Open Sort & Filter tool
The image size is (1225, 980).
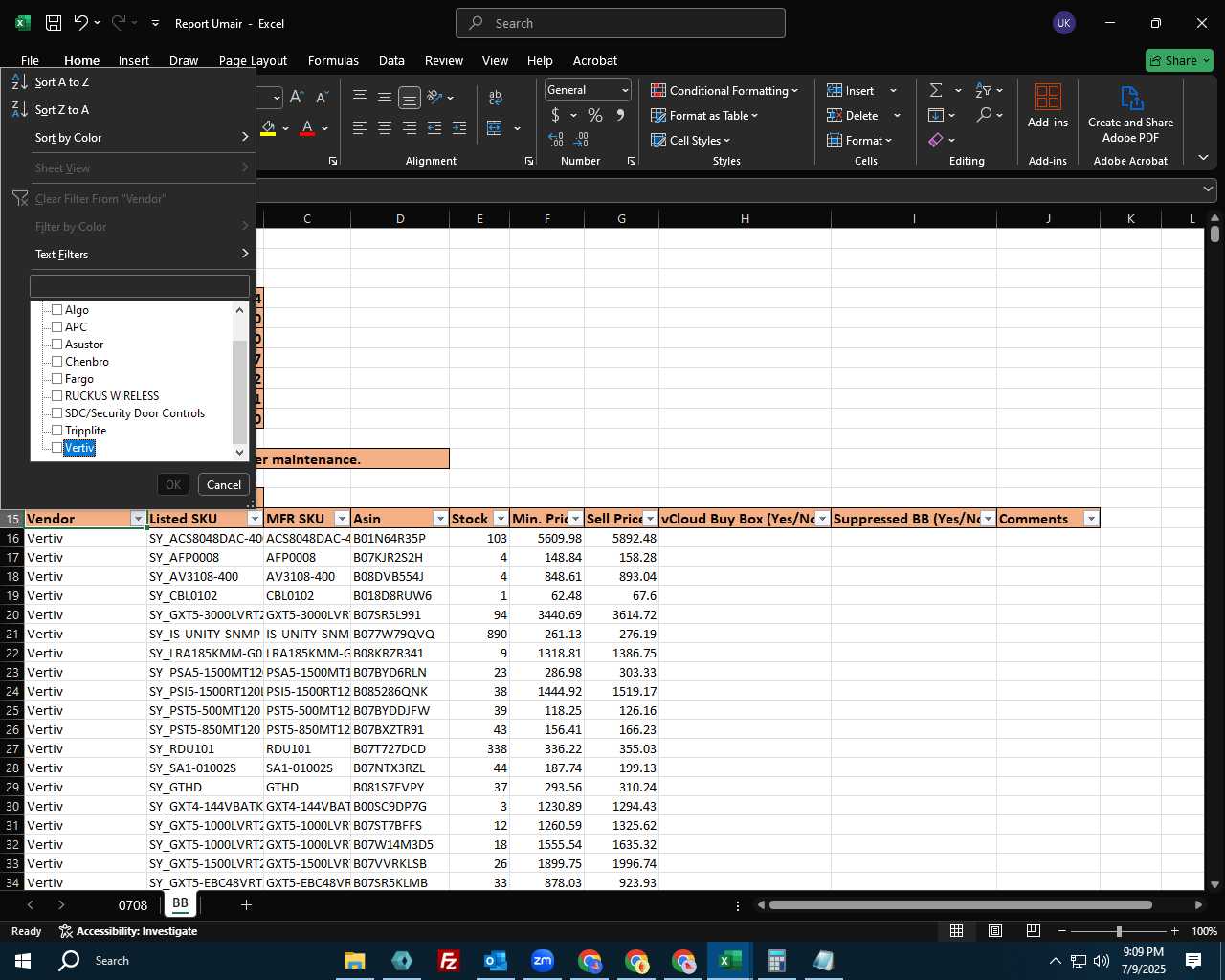point(984,90)
